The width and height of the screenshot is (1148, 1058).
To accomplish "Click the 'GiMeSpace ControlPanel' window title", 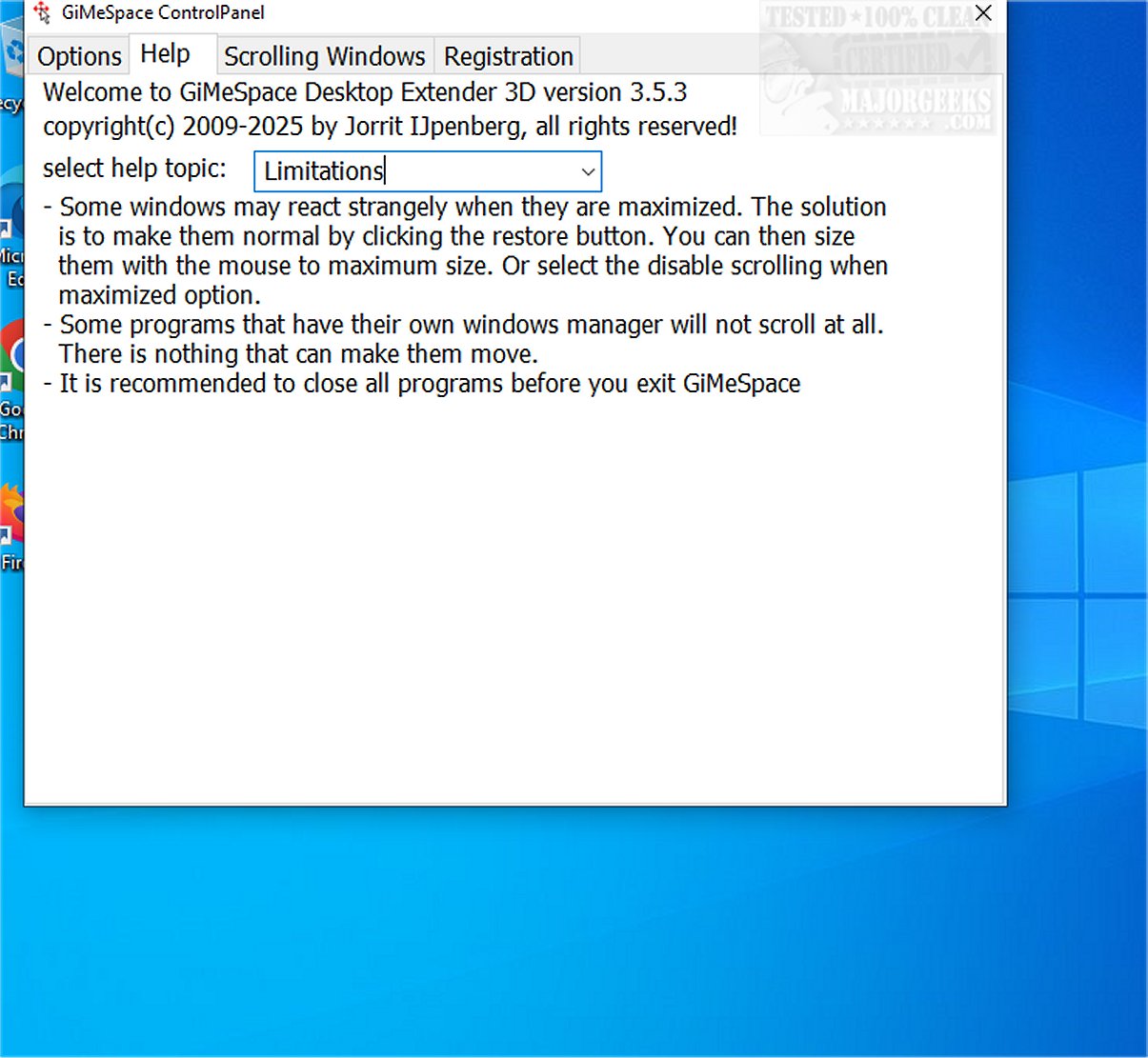I will pos(163,12).
